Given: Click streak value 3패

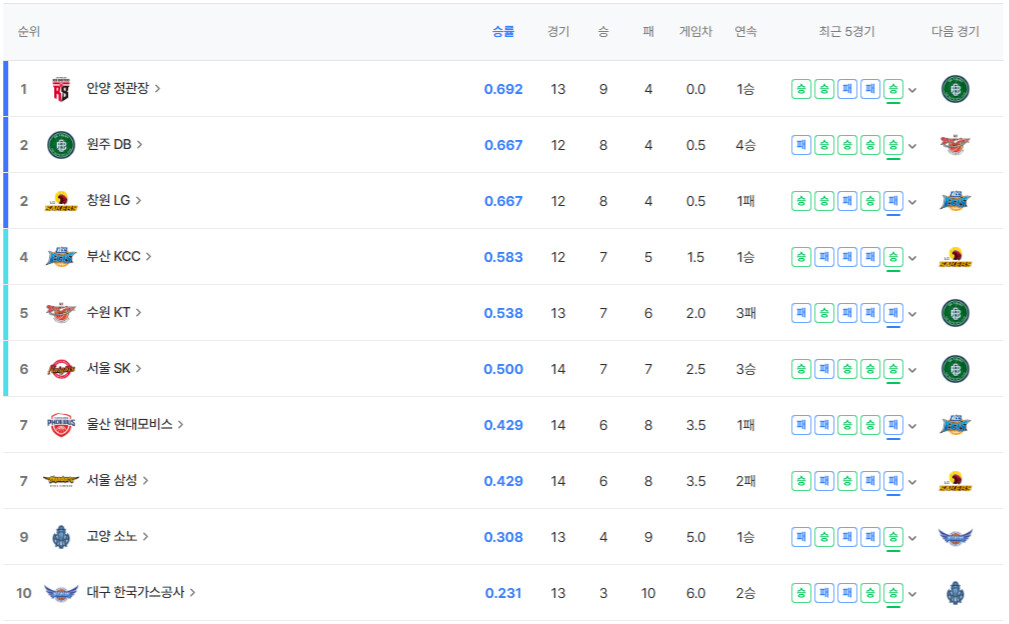Looking at the screenshot, I should click(x=746, y=313).
